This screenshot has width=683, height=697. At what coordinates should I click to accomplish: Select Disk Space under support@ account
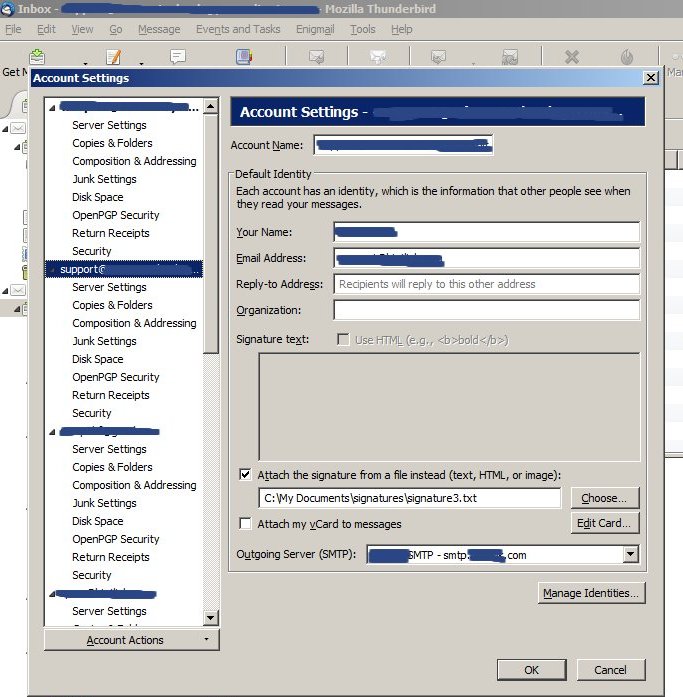(98, 359)
